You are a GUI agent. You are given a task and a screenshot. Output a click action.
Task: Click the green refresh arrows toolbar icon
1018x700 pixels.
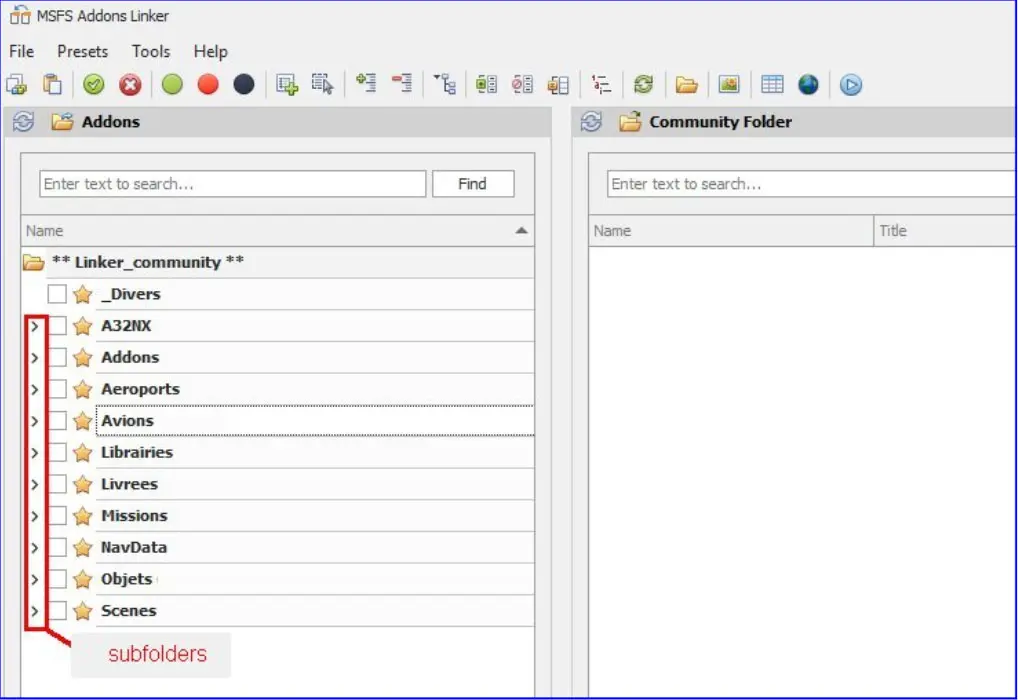(x=643, y=84)
